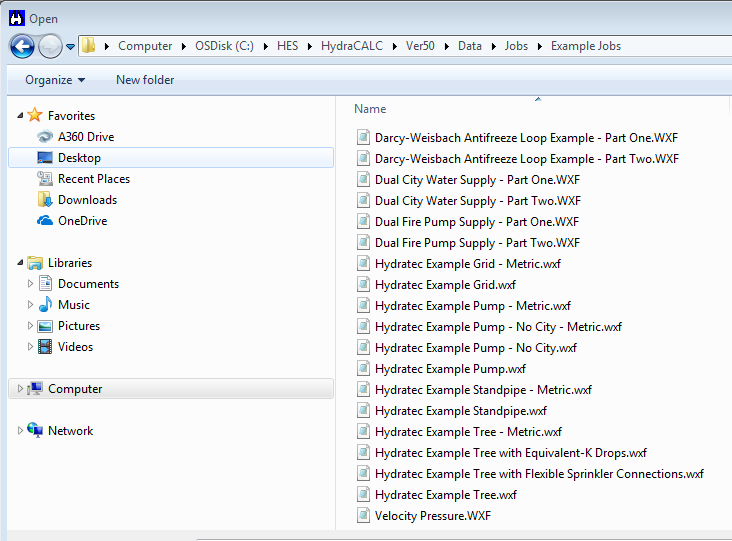Click the Back navigation arrow button
This screenshot has height=541, width=732.
(x=22, y=46)
